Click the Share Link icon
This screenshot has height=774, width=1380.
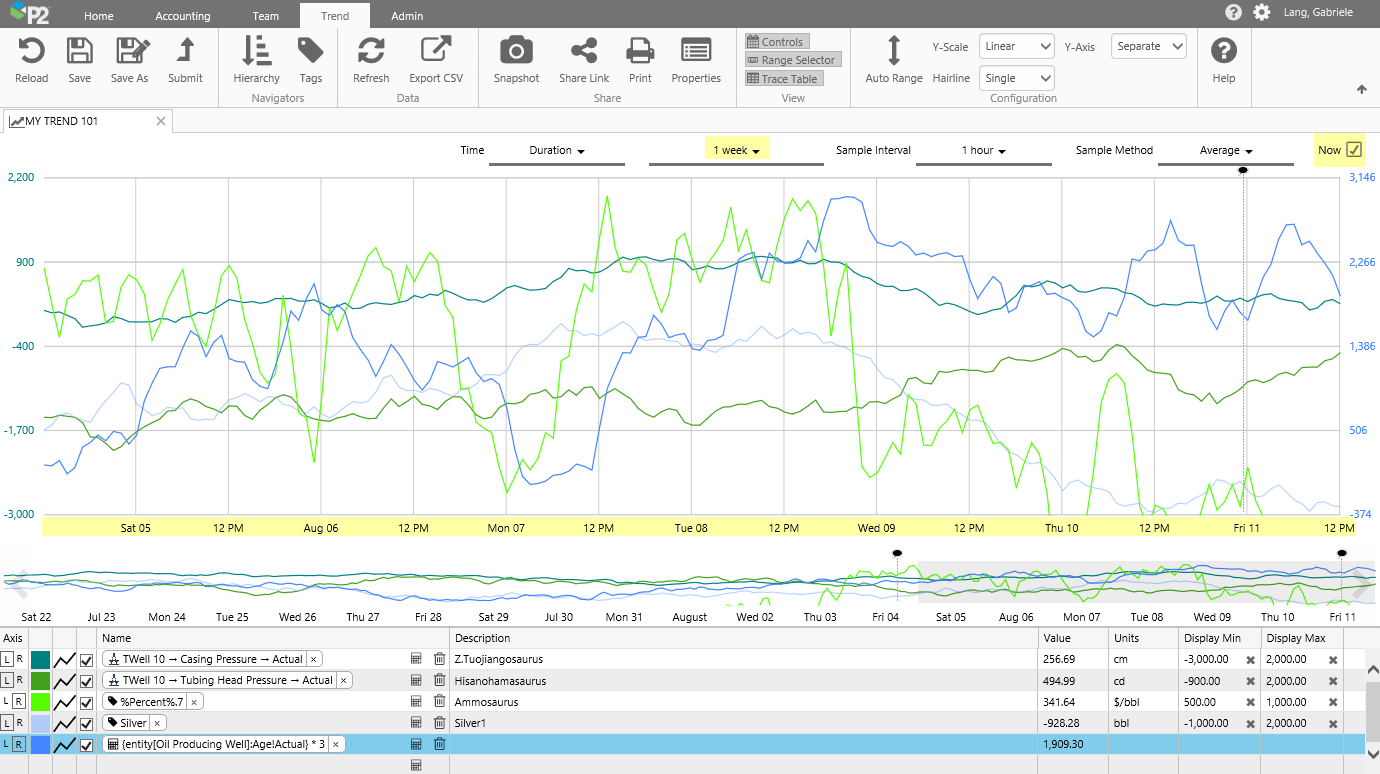(x=584, y=52)
